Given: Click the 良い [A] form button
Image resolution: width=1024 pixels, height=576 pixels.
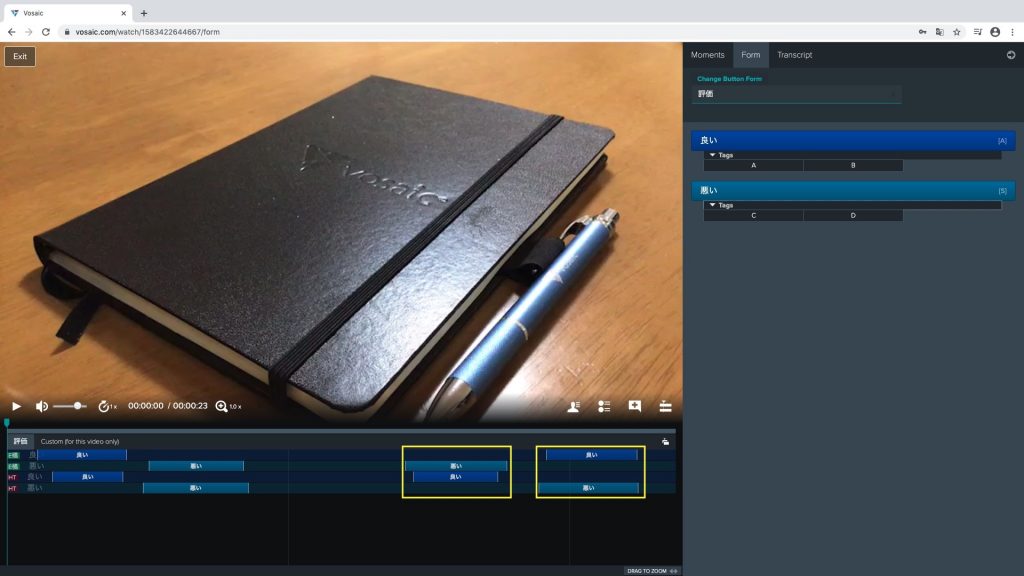Looking at the screenshot, I should click(x=853, y=140).
